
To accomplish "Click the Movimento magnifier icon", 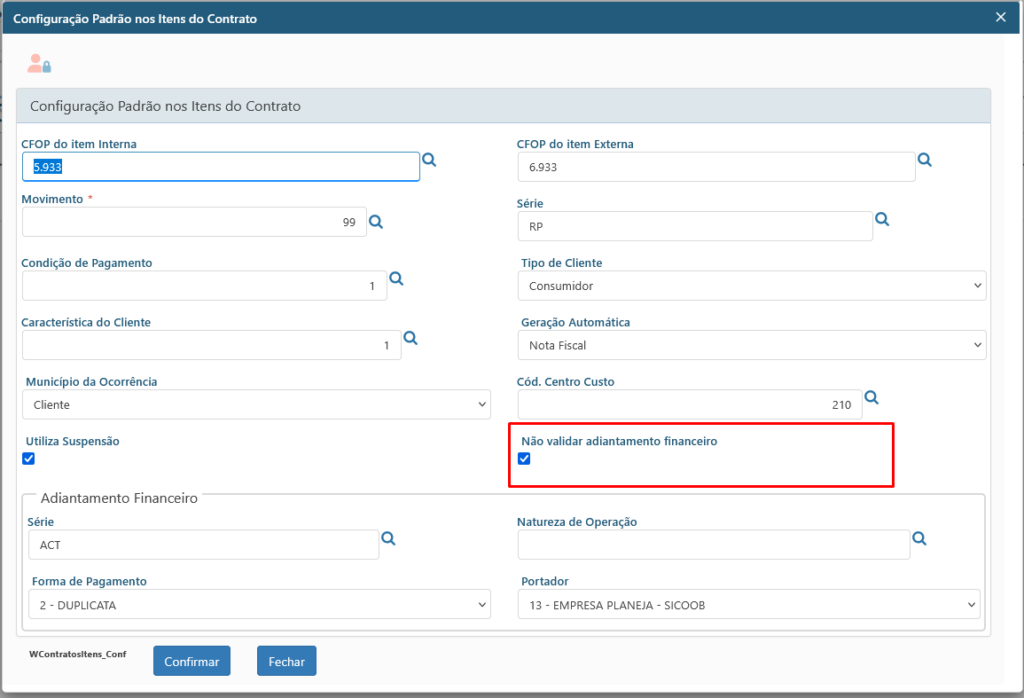I will [x=376, y=222].
